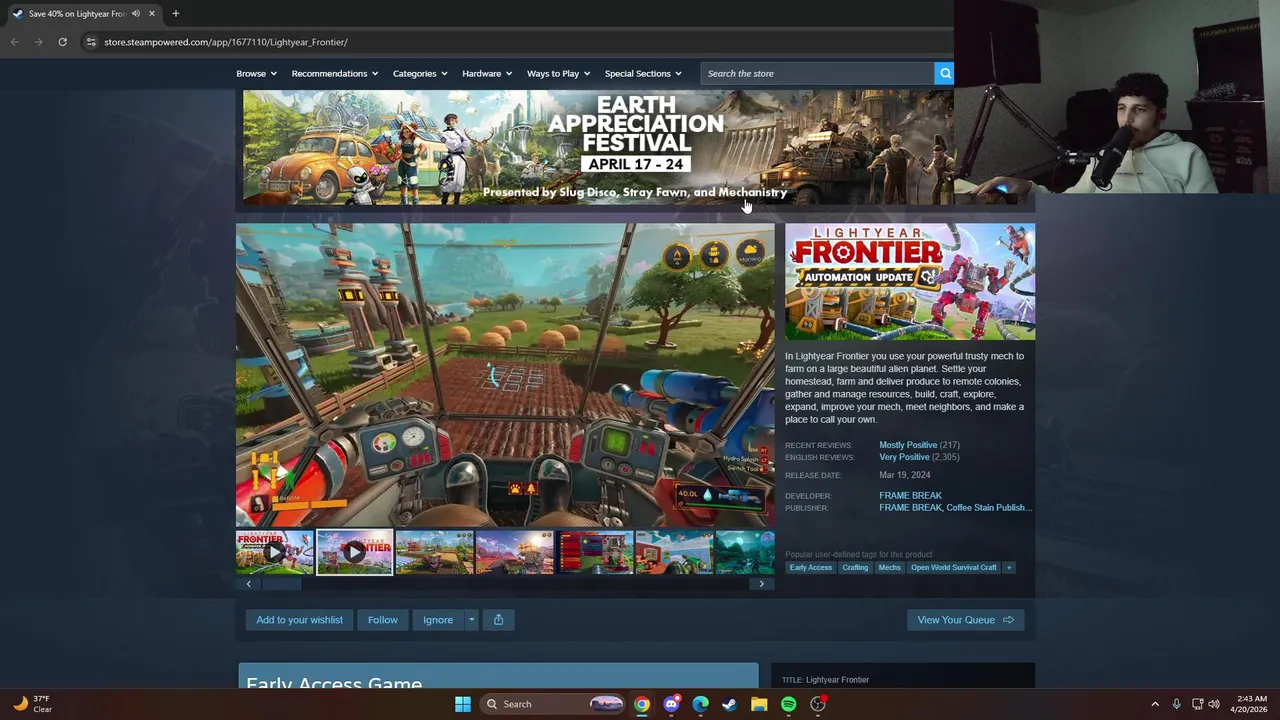Select the third screenshot thumbnail

tap(434, 552)
